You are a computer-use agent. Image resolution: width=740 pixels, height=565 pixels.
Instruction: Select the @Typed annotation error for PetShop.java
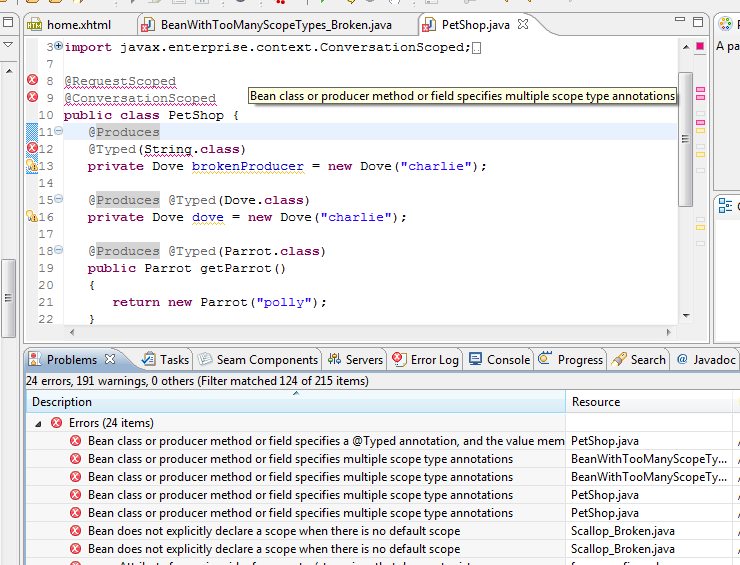(x=326, y=441)
